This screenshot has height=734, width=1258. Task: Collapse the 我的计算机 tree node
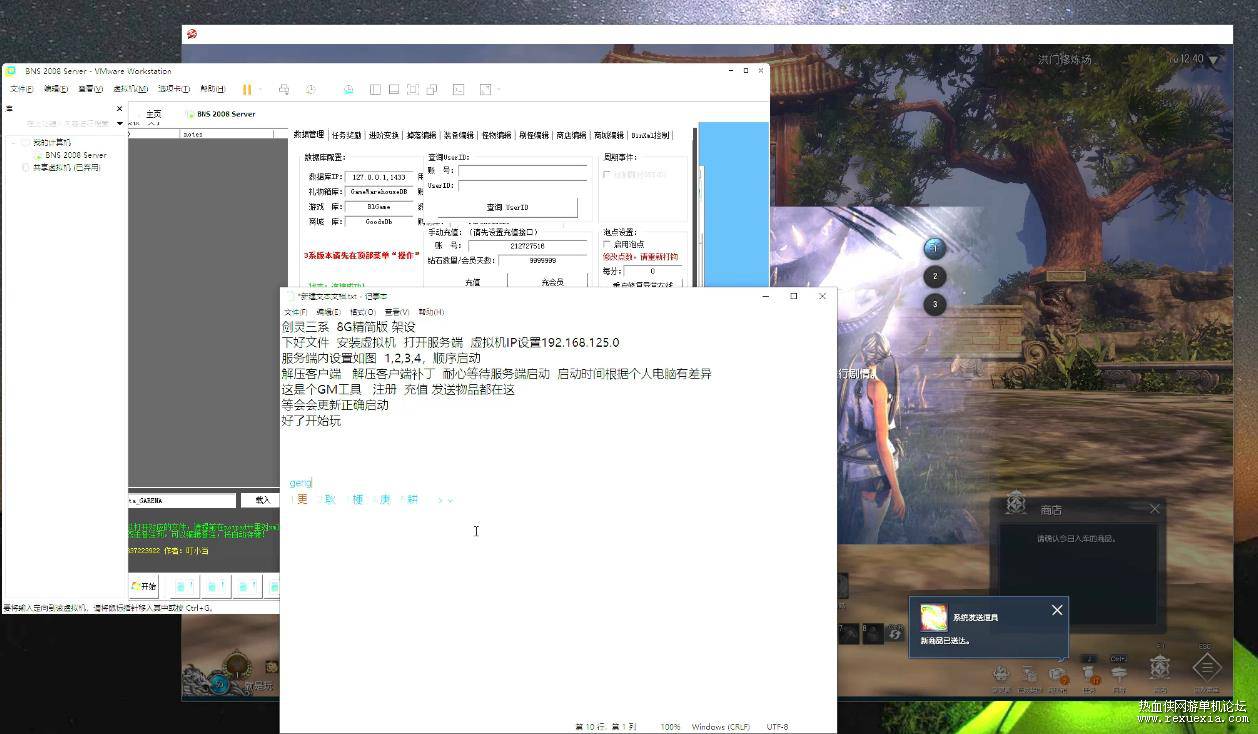click(14, 142)
